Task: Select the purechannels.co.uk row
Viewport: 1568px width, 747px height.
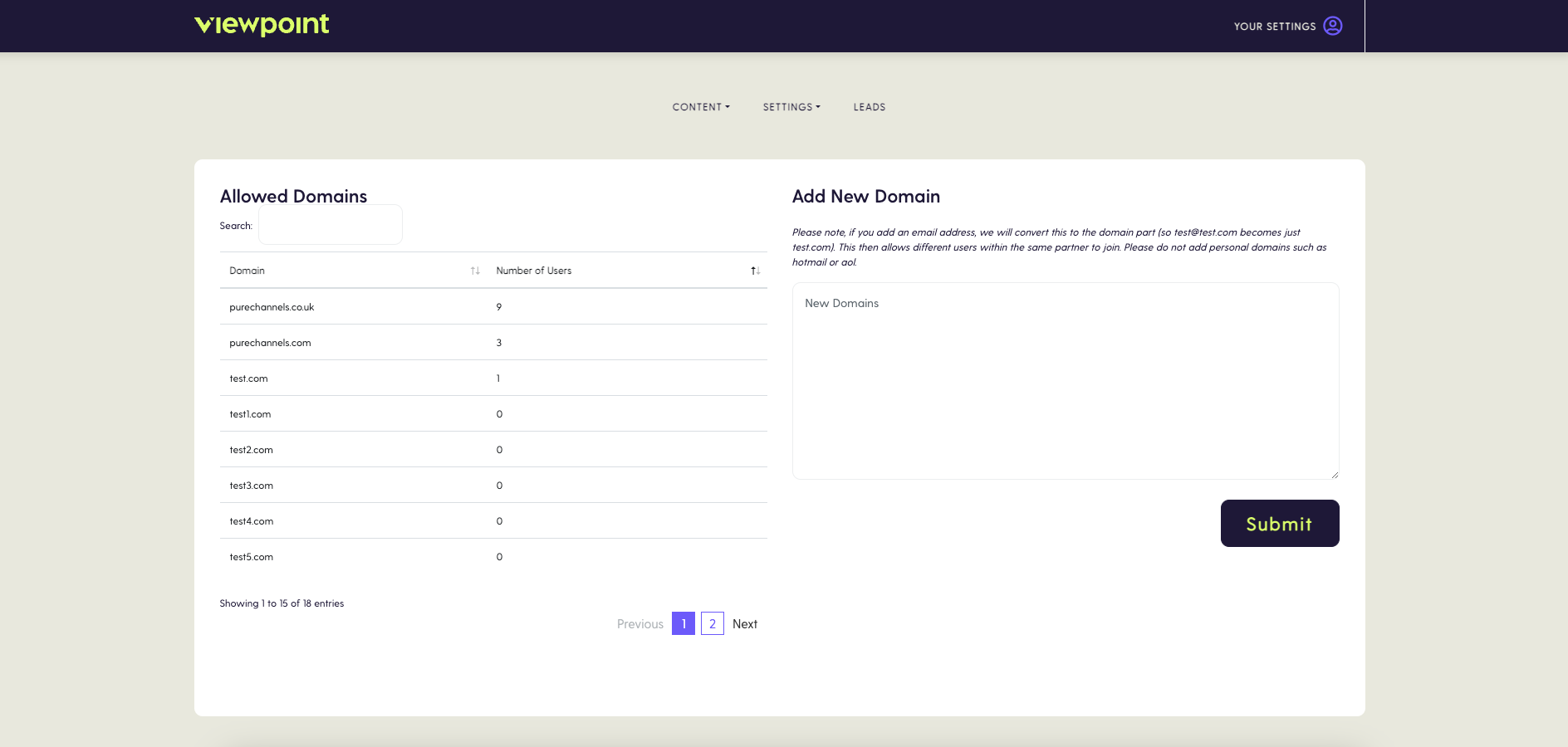Action: click(493, 307)
